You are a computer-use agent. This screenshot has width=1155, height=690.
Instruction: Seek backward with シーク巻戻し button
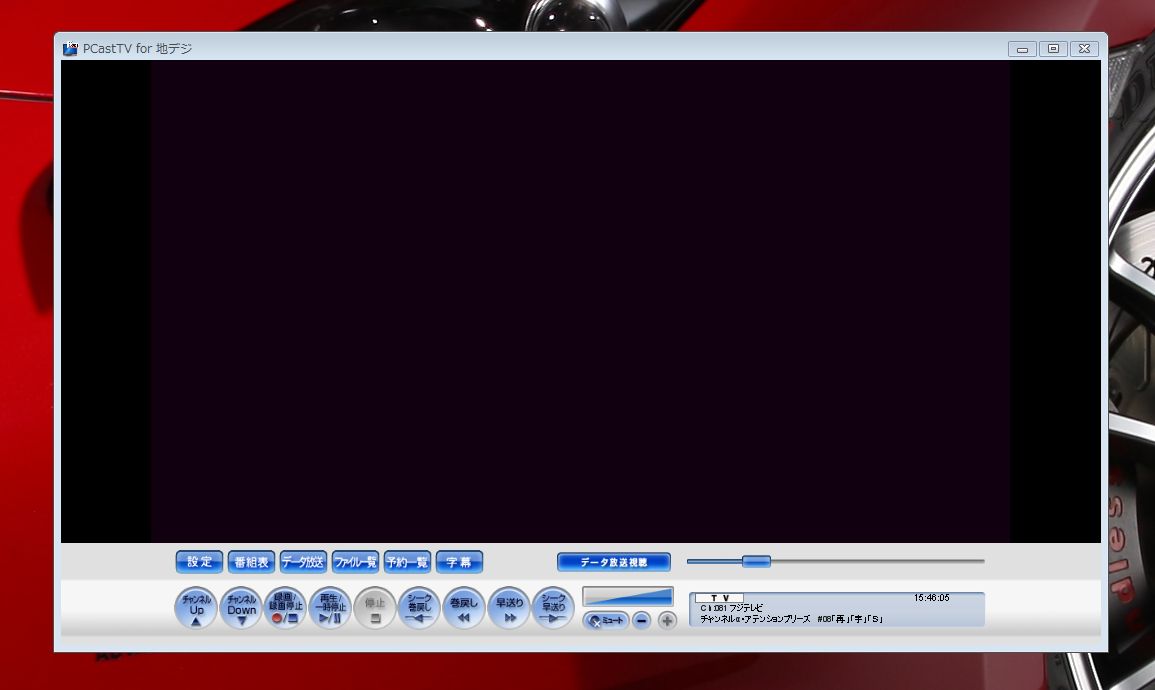(419, 608)
